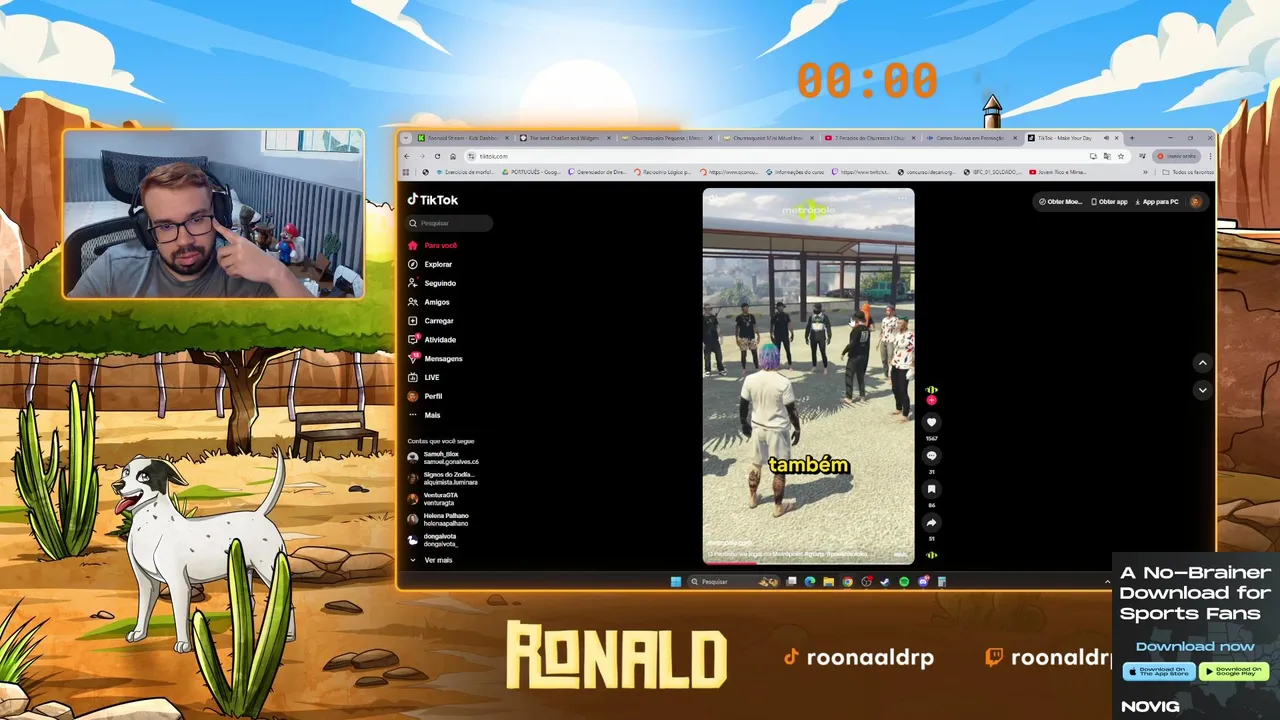Open the Windows Start menu
This screenshot has width=1280, height=720.
click(x=676, y=581)
